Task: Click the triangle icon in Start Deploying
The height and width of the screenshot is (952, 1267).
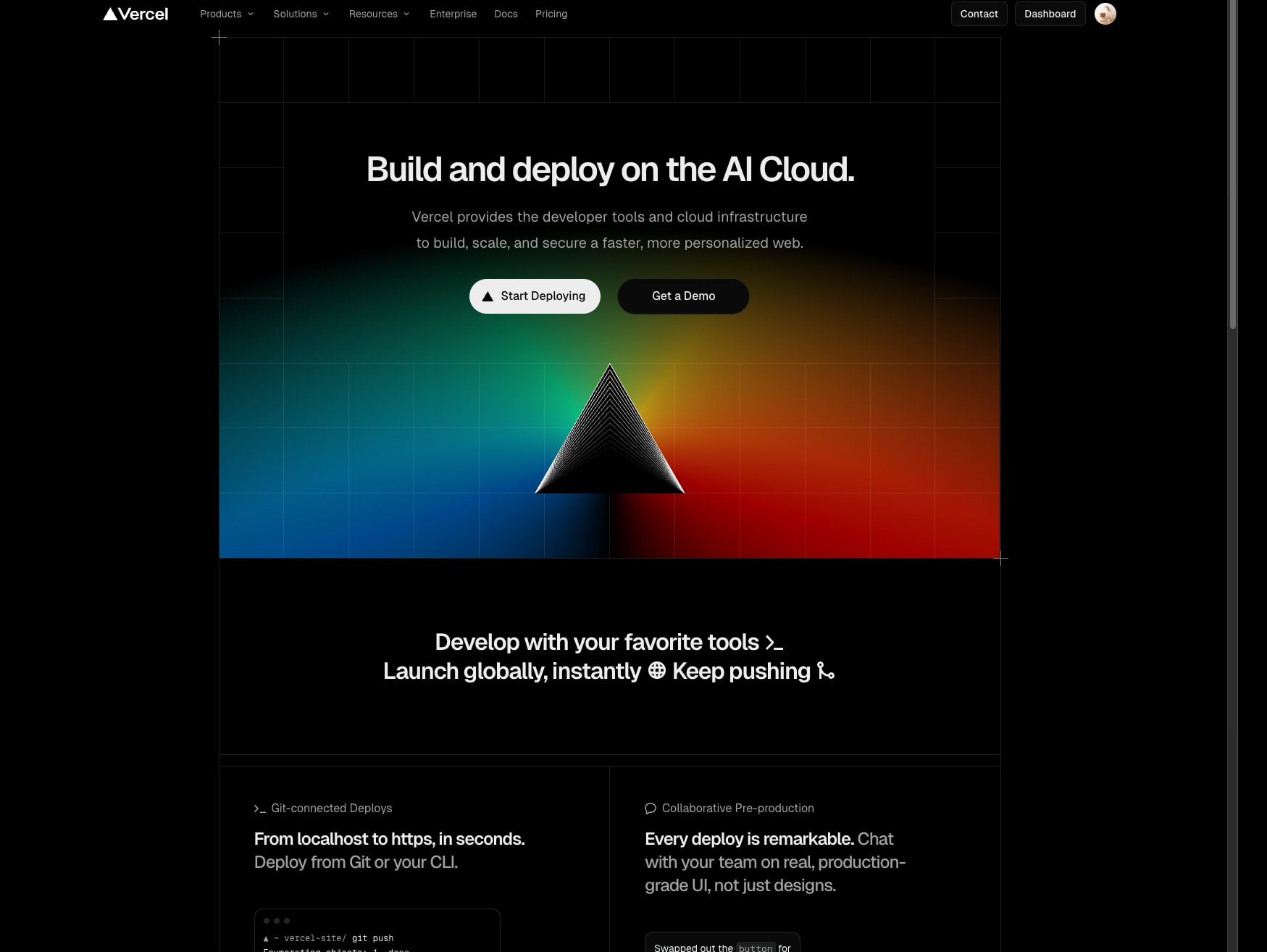Action: [x=488, y=296]
